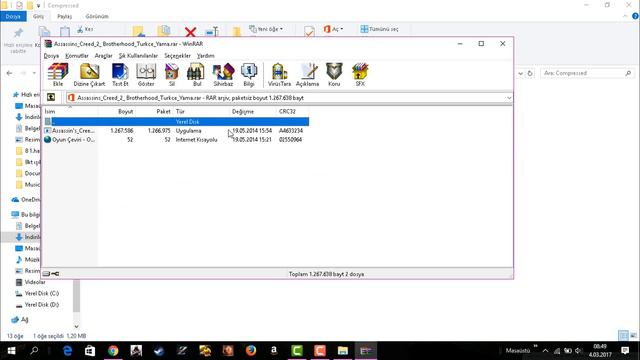Open File Explorer from the taskbar
The image size is (640, 360).
click(x=342, y=351)
